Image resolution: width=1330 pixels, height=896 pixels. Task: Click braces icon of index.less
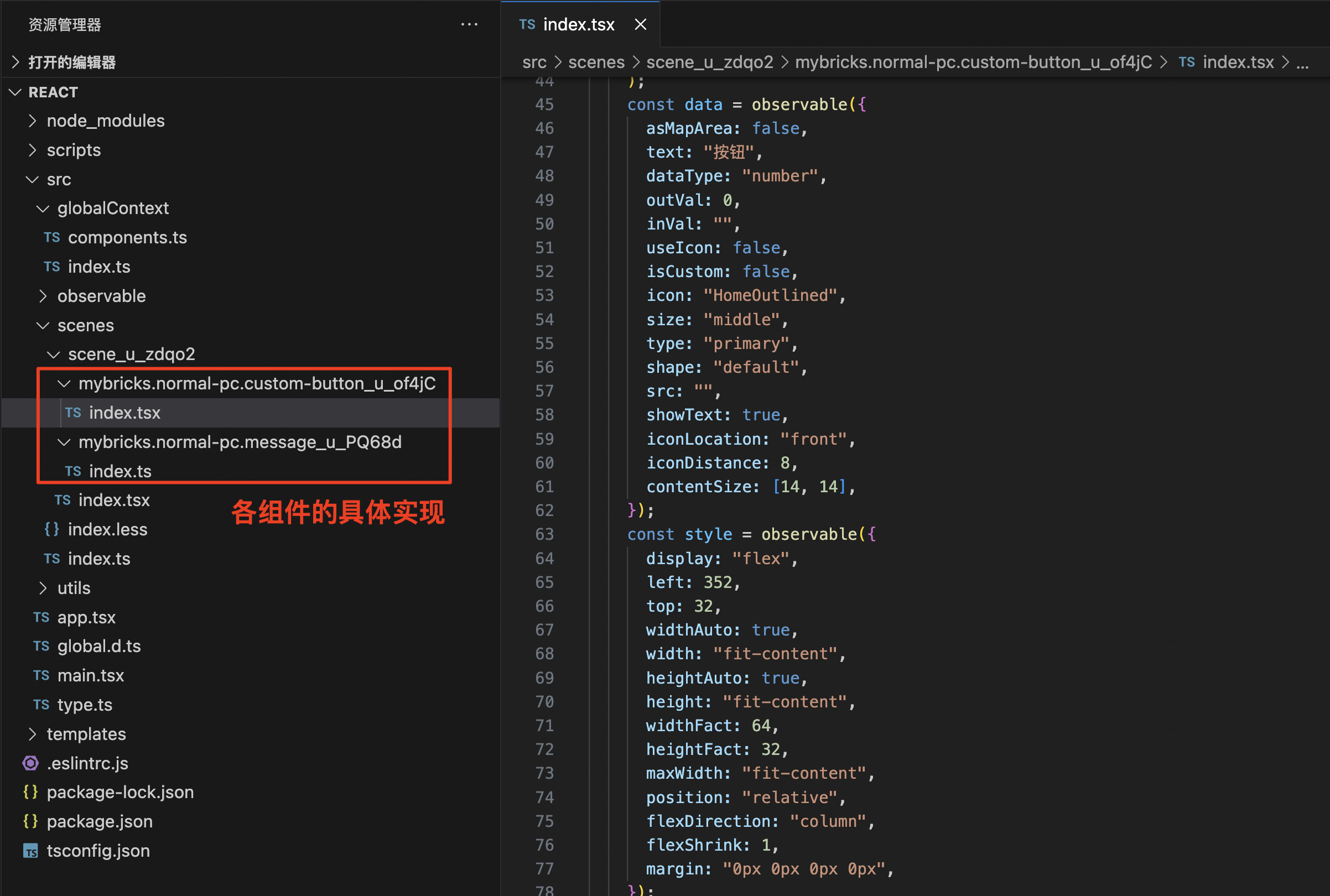(x=52, y=529)
